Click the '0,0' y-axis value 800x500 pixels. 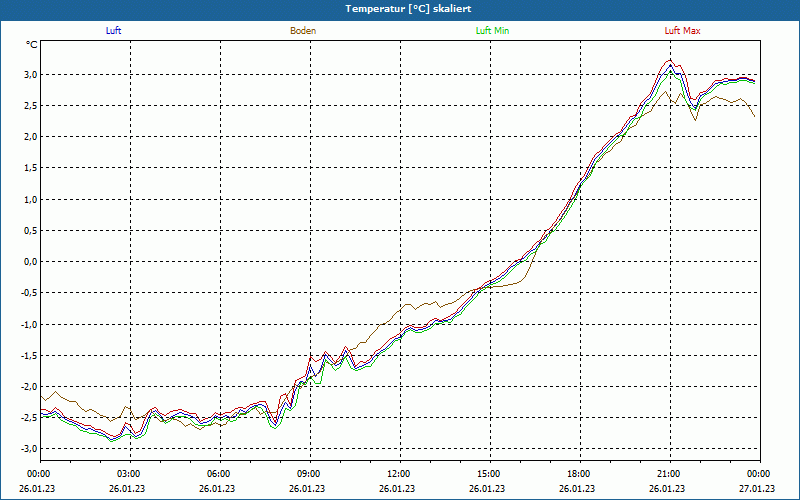click(31, 262)
